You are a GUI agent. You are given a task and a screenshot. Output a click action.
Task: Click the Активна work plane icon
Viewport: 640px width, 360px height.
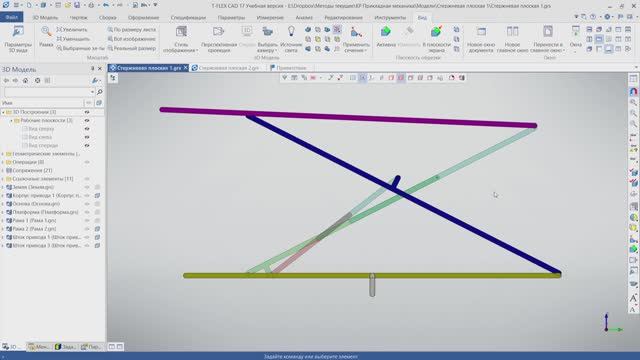pyautogui.click(x=386, y=31)
